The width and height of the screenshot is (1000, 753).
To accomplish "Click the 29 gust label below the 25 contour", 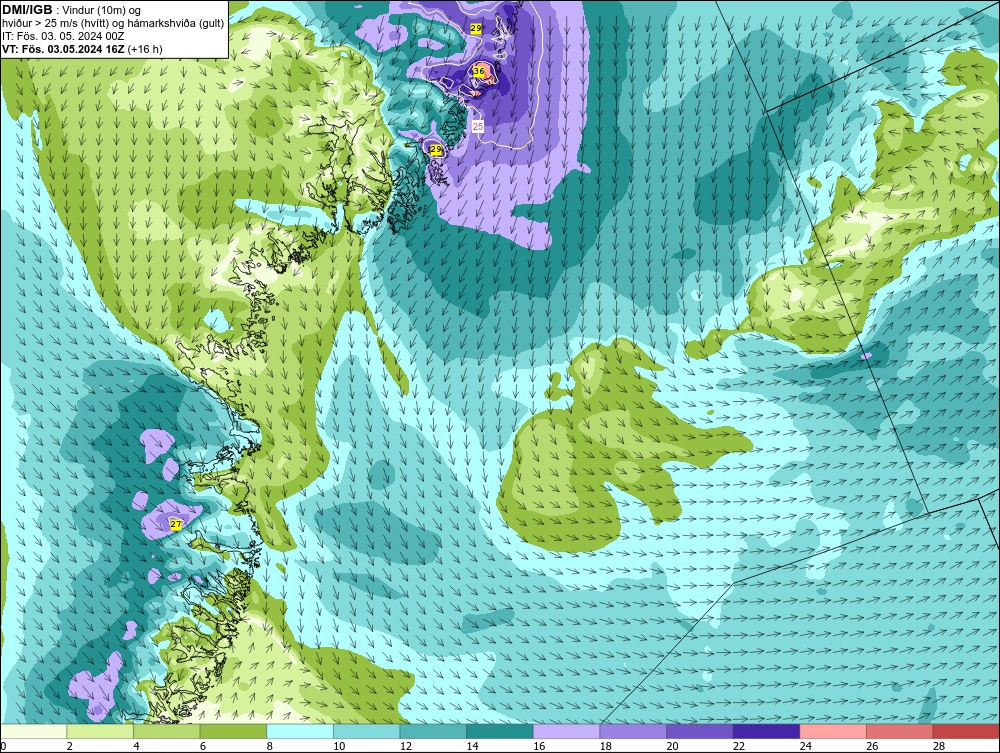I will click(436, 149).
